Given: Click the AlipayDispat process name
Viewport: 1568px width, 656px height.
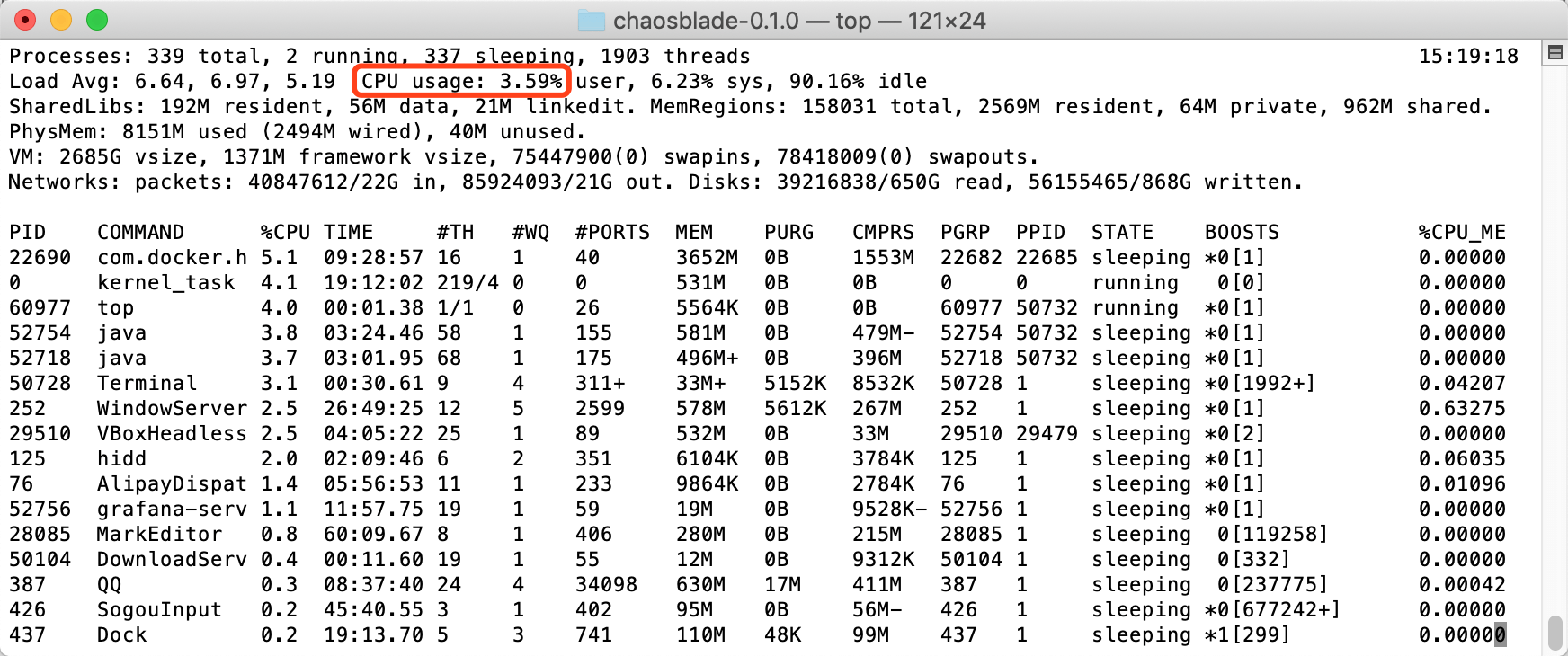Looking at the screenshot, I should pyautogui.click(x=172, y=484).
